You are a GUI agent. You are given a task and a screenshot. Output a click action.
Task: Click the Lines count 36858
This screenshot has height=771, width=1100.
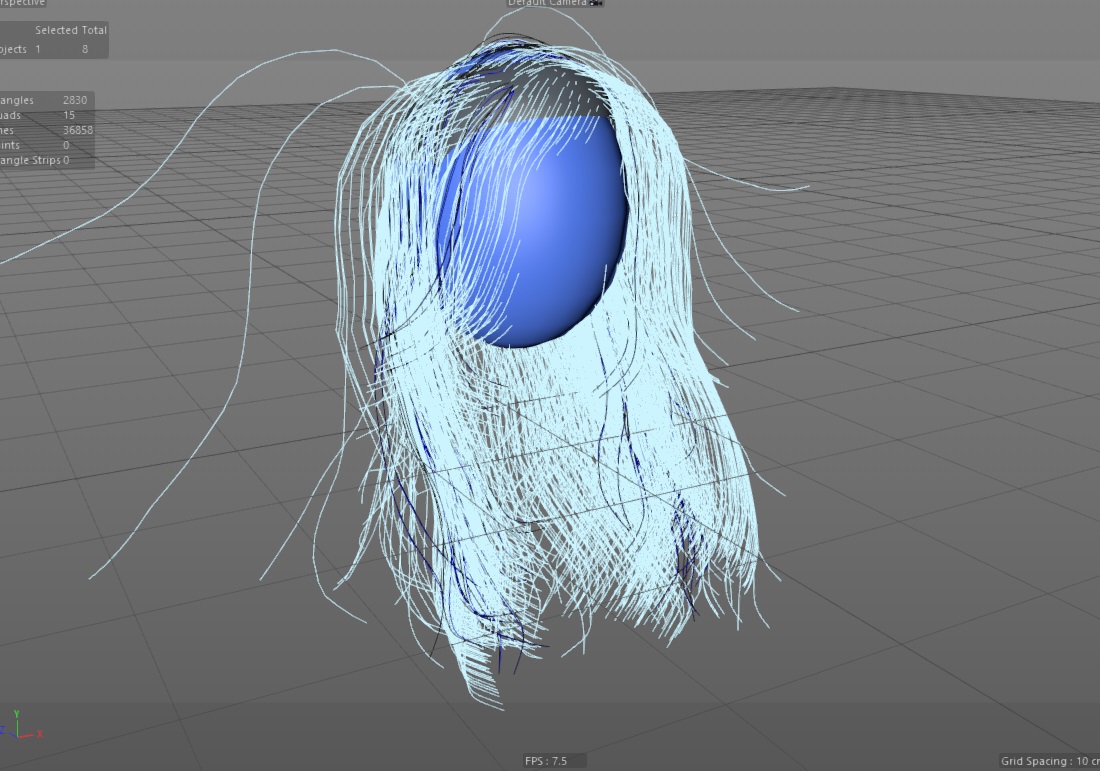[77, 130]
